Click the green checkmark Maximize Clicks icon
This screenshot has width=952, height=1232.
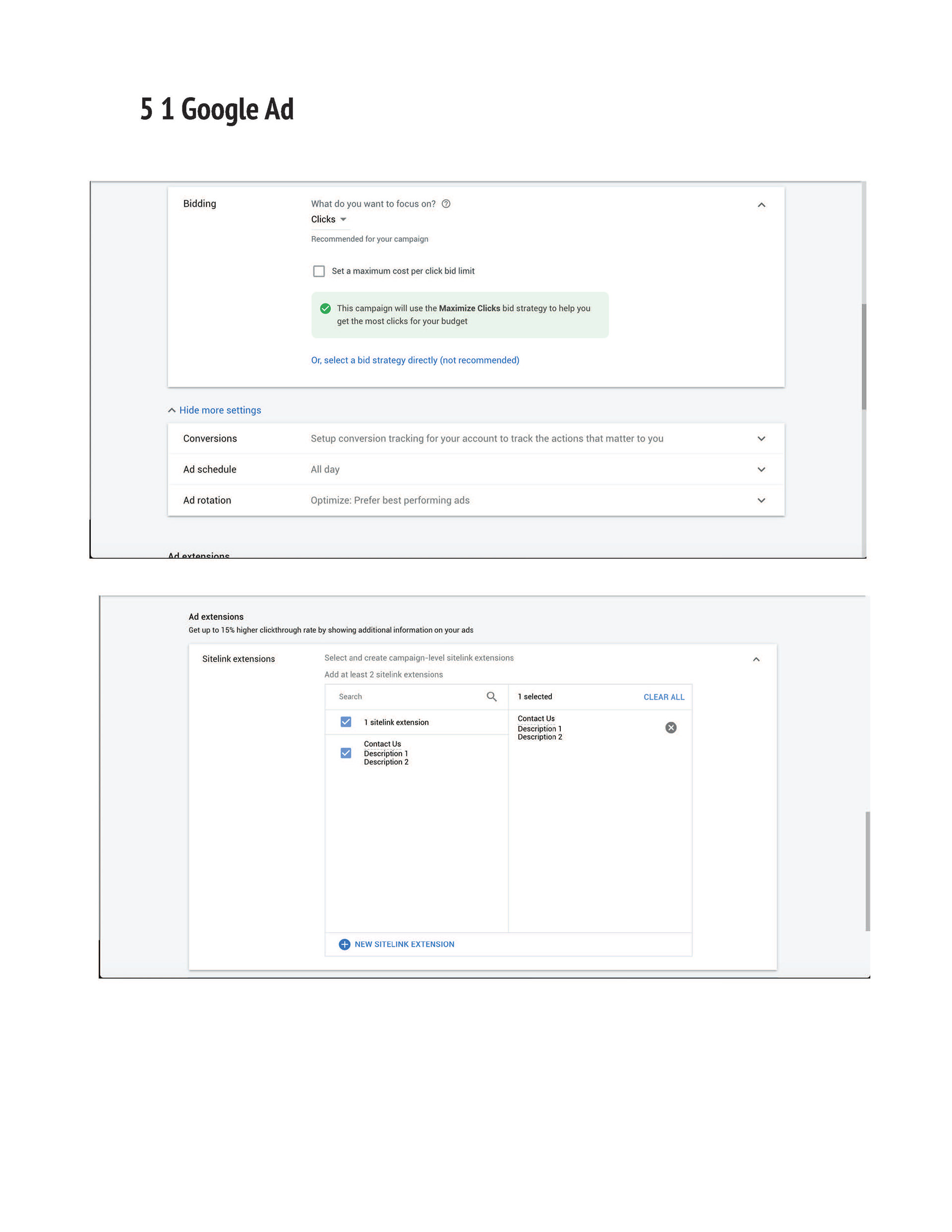point(325,308)
